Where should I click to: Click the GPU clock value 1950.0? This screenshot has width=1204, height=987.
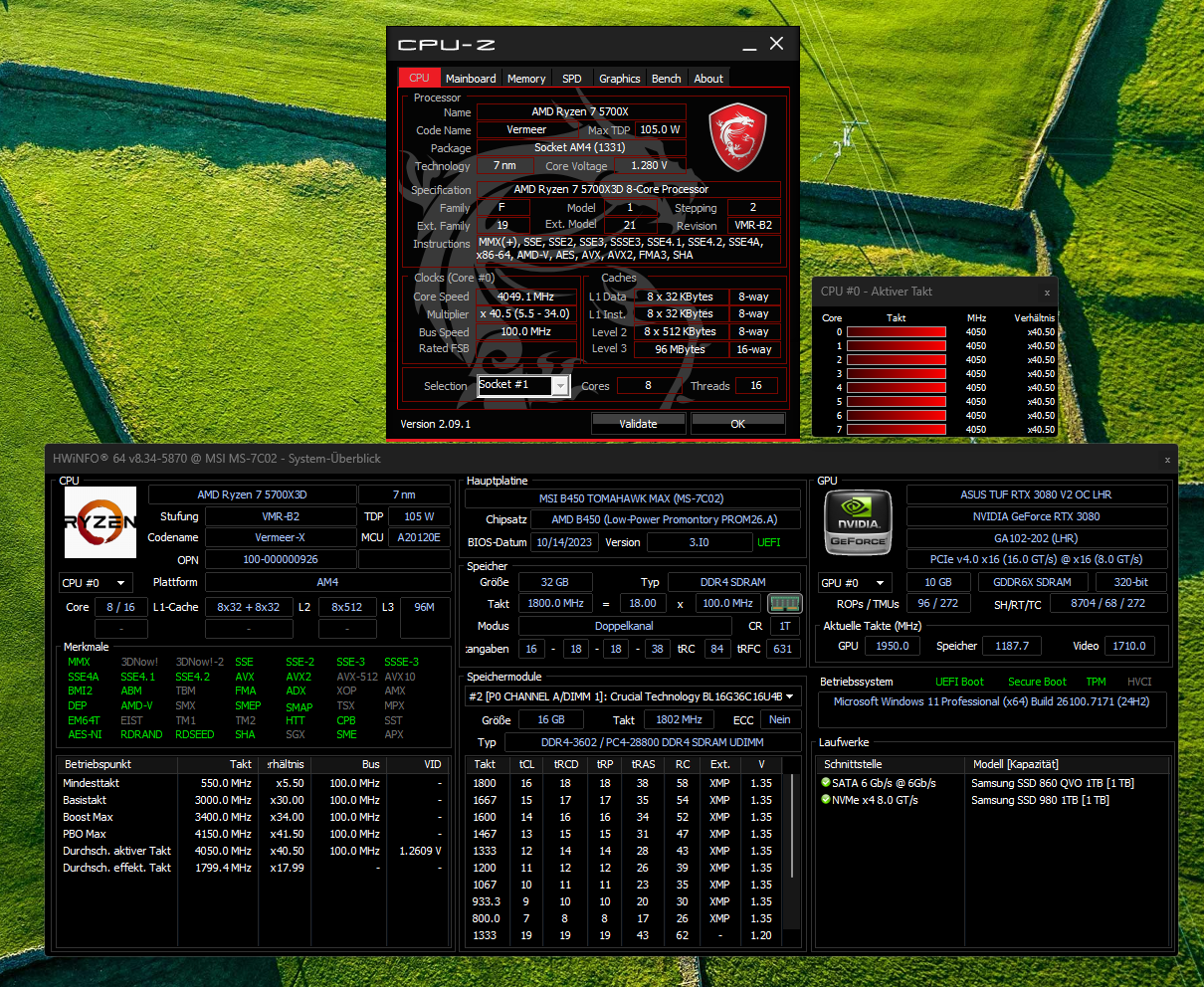(892, 646)
